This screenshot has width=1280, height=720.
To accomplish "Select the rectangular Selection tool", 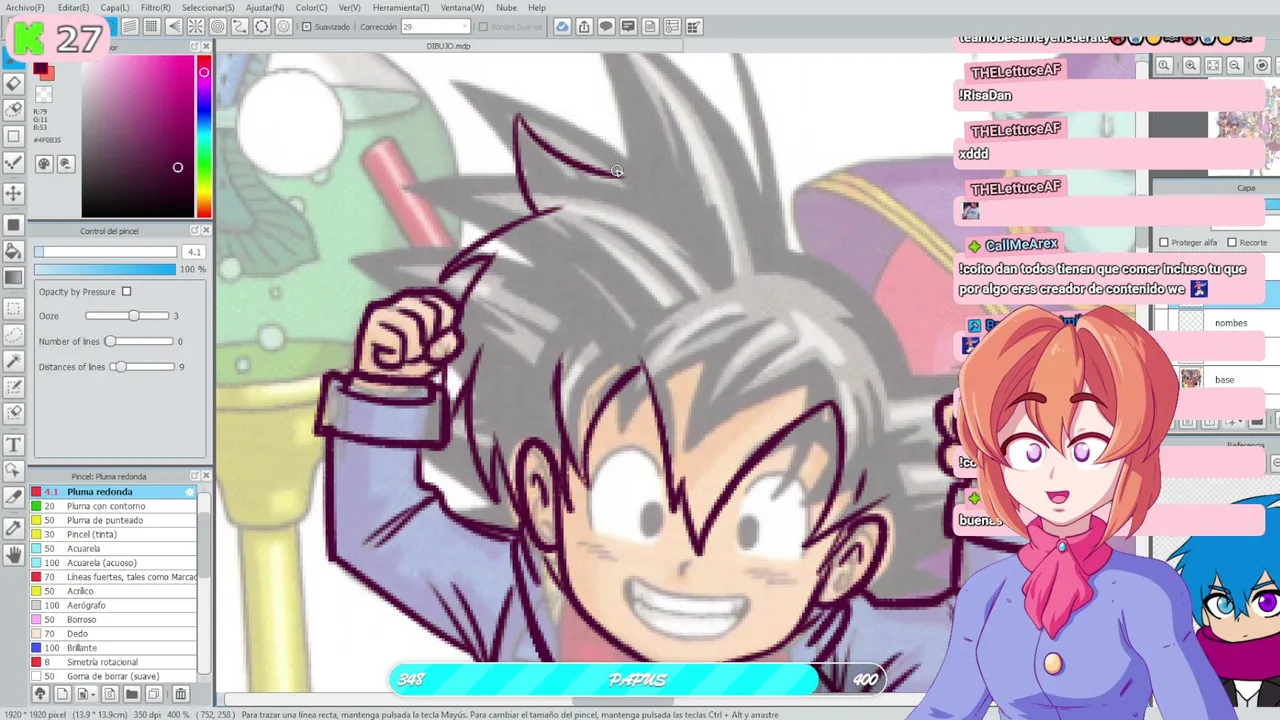I will point(14,309).
